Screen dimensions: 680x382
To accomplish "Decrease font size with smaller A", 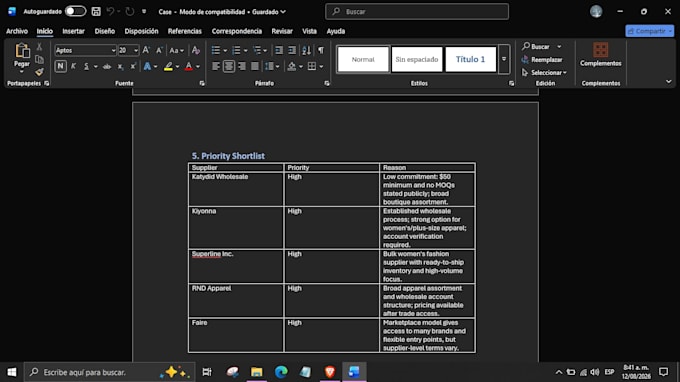I will point(159,50).
